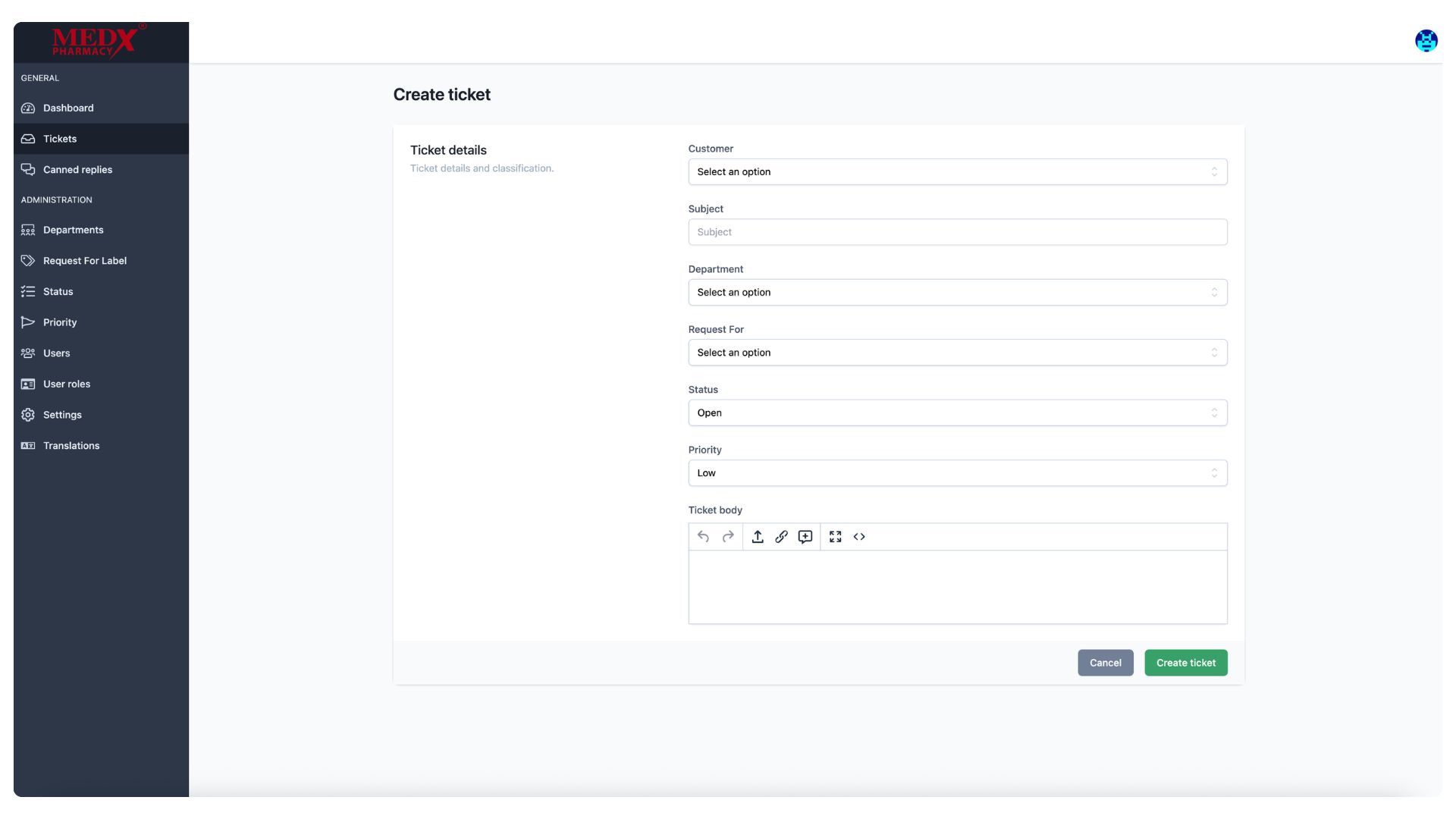Go to Dashboard page
This screenshot has width=1456, height=819.
click(x=101, y=108)
